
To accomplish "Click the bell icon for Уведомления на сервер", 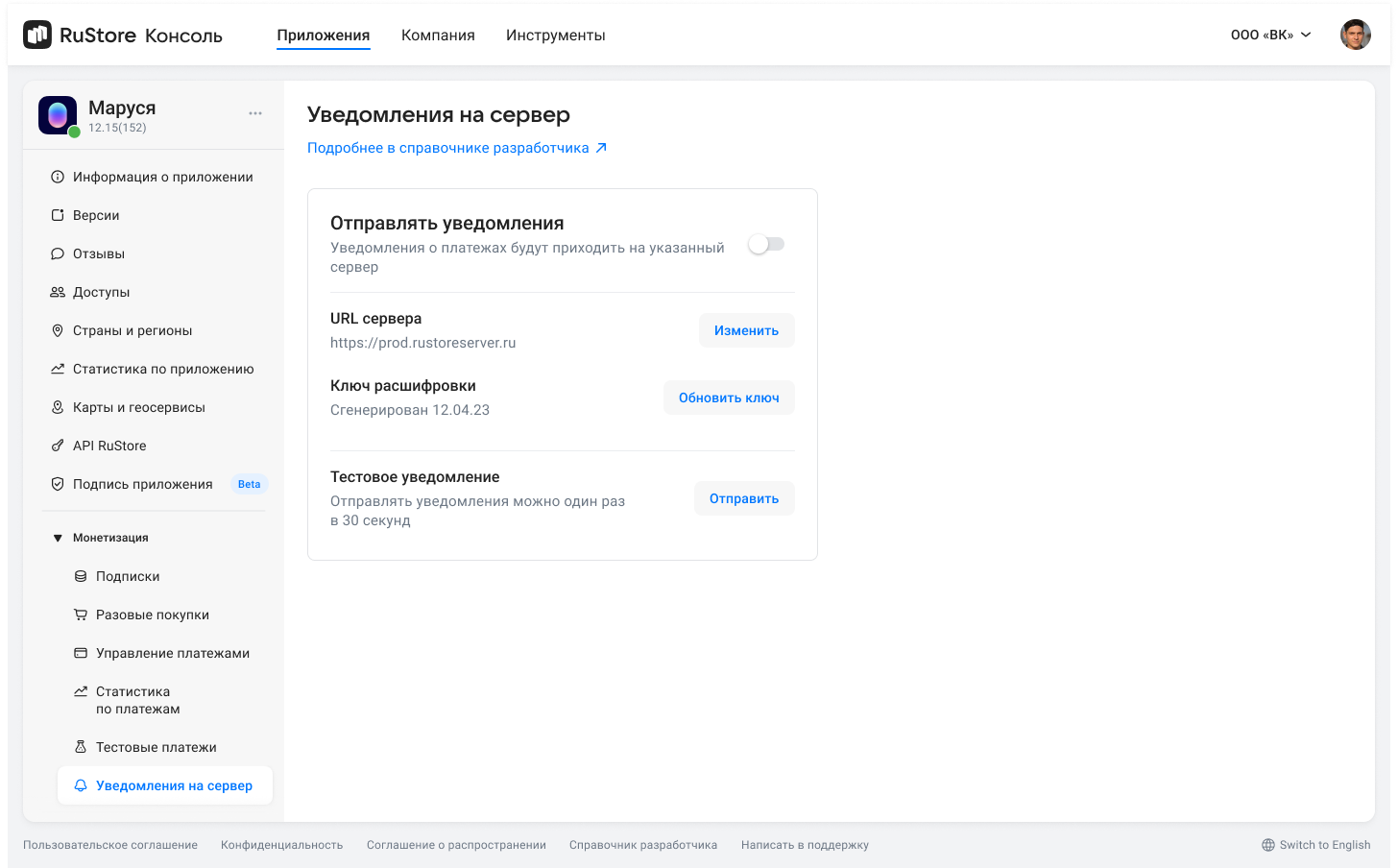I will (x=81, y=785).
